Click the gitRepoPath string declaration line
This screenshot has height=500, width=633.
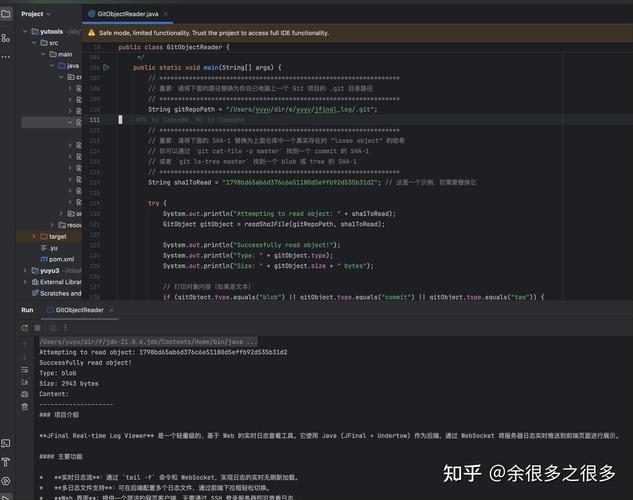point(262,109)
